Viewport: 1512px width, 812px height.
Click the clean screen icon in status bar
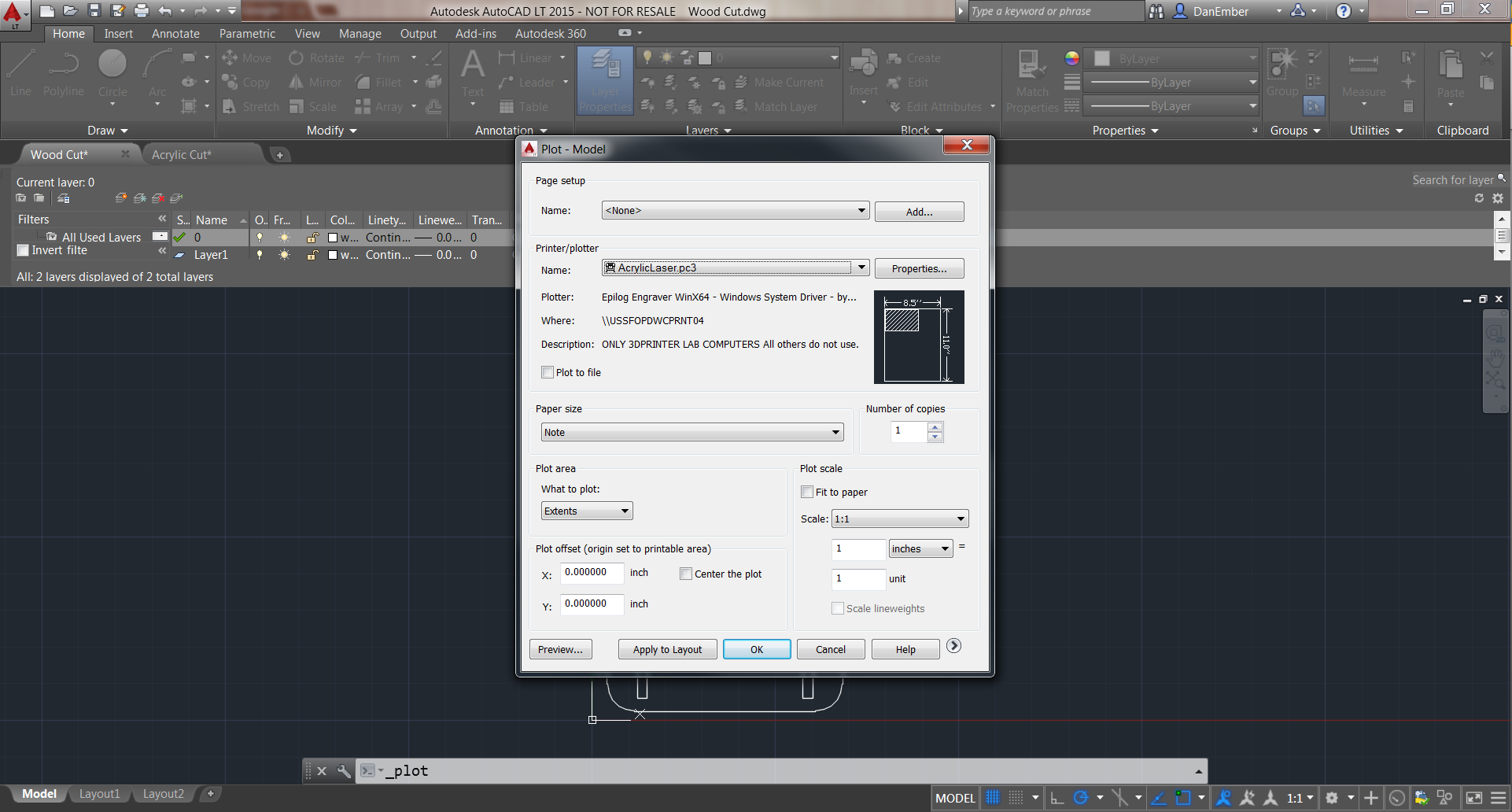pos(1474,798)
